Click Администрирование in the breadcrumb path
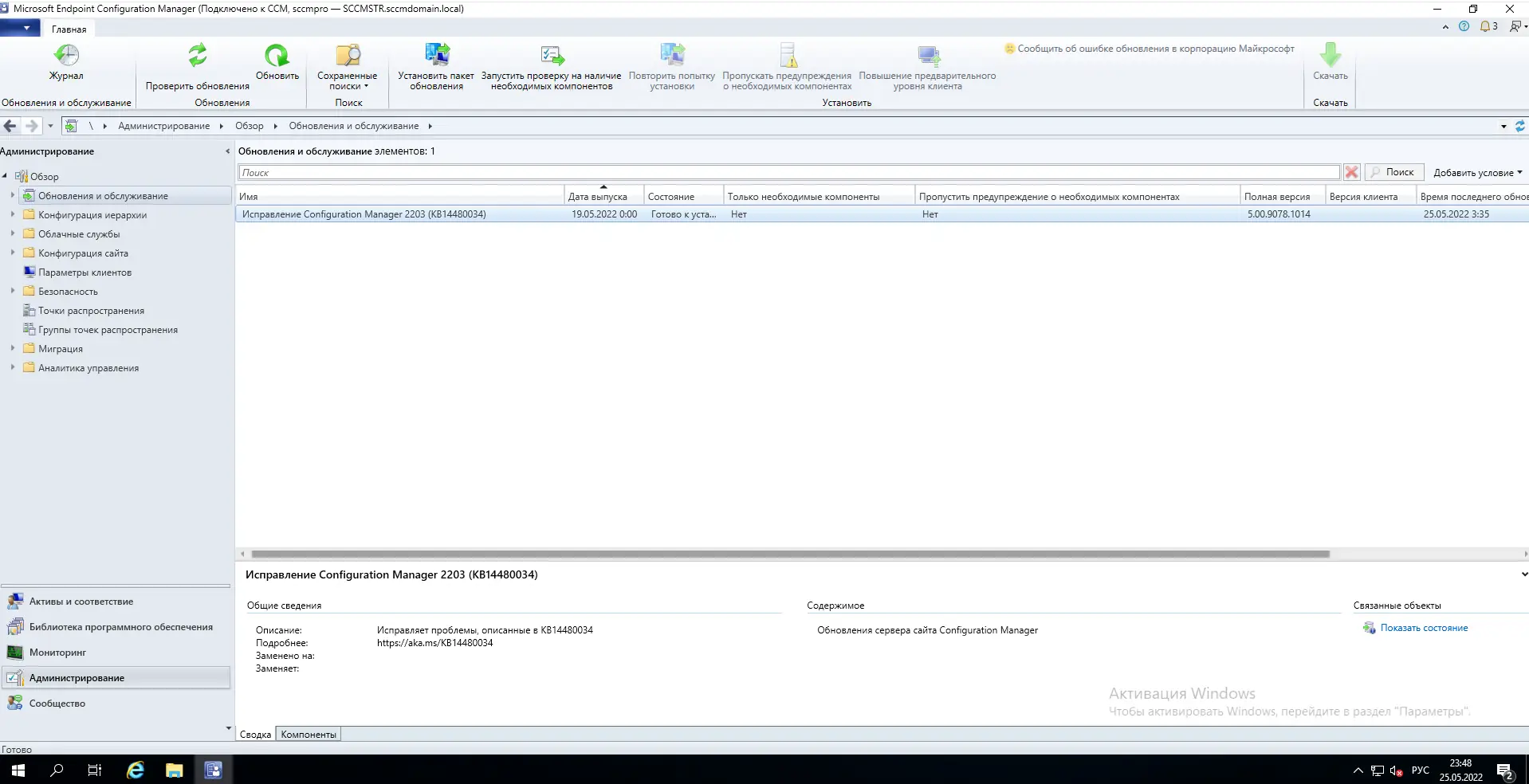Image resolution: width=1529 pixels, height=784 pixels. [x=164, y=126]
